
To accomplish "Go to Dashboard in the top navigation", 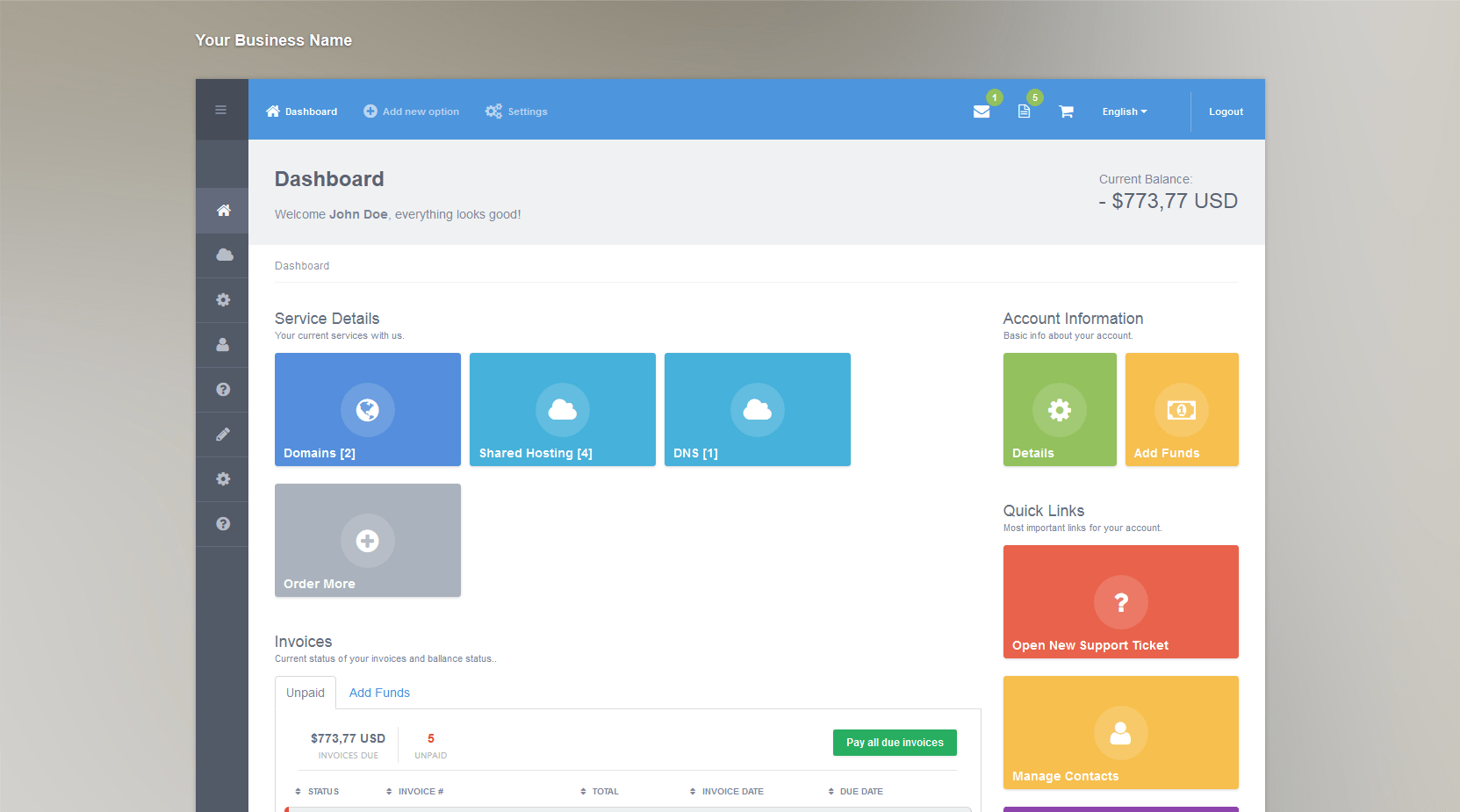I will click(x=301, y=111).
